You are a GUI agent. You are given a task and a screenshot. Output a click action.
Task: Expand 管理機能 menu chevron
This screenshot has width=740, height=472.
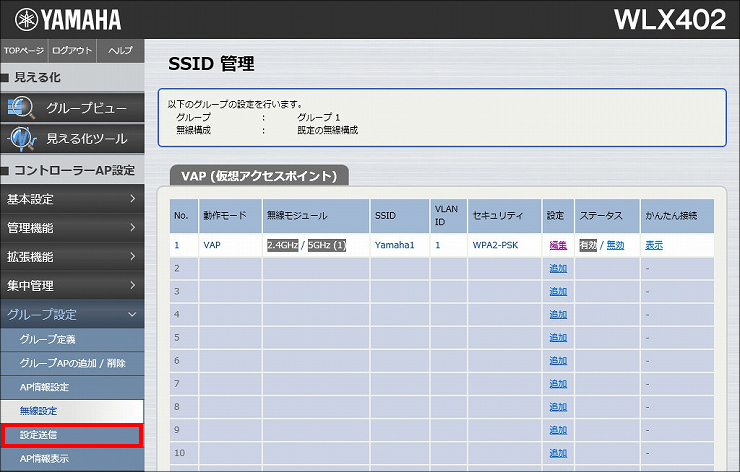[133, 228]
